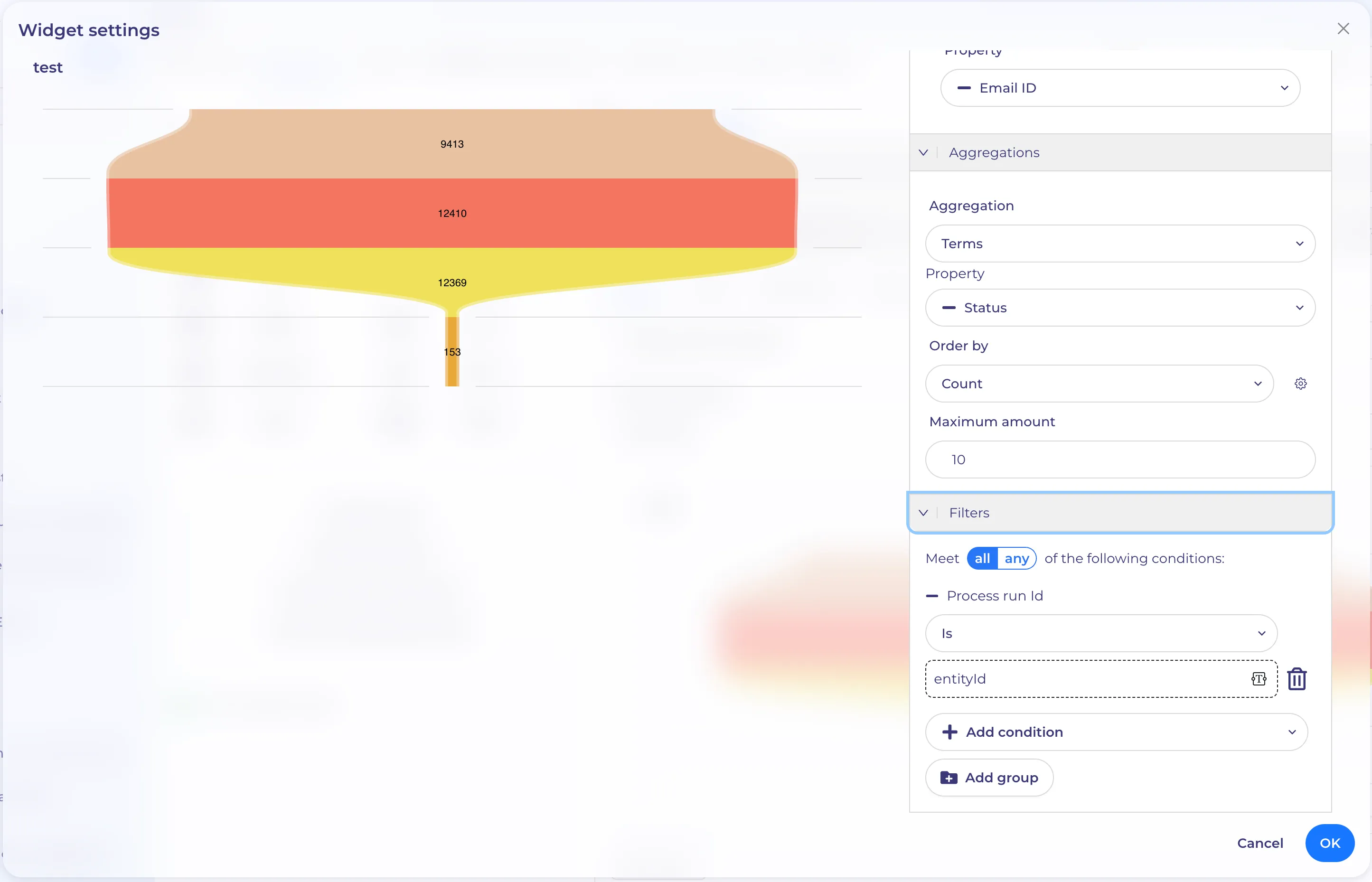Click OK to confirm widget settings
Viewport: 1372px width, 882px height.
[x=1330, y=843]
